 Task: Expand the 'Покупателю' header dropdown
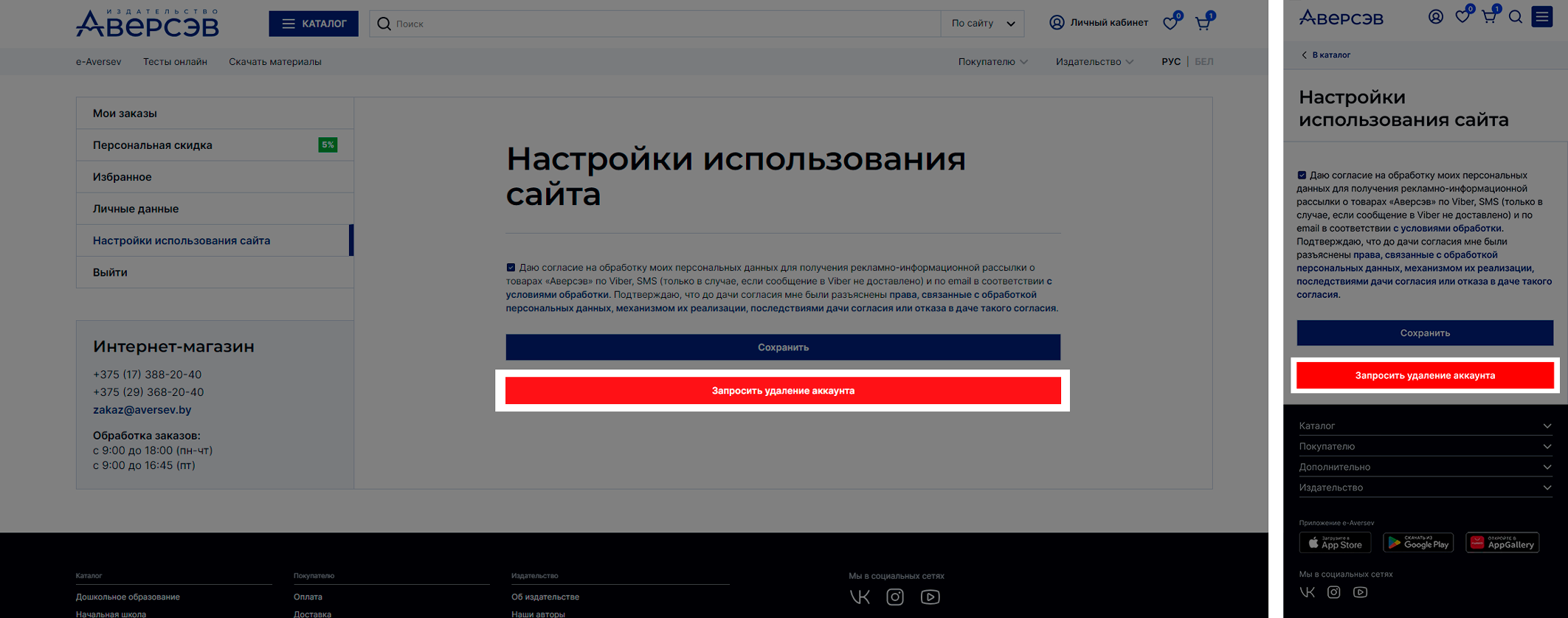[x=992, y=62]
